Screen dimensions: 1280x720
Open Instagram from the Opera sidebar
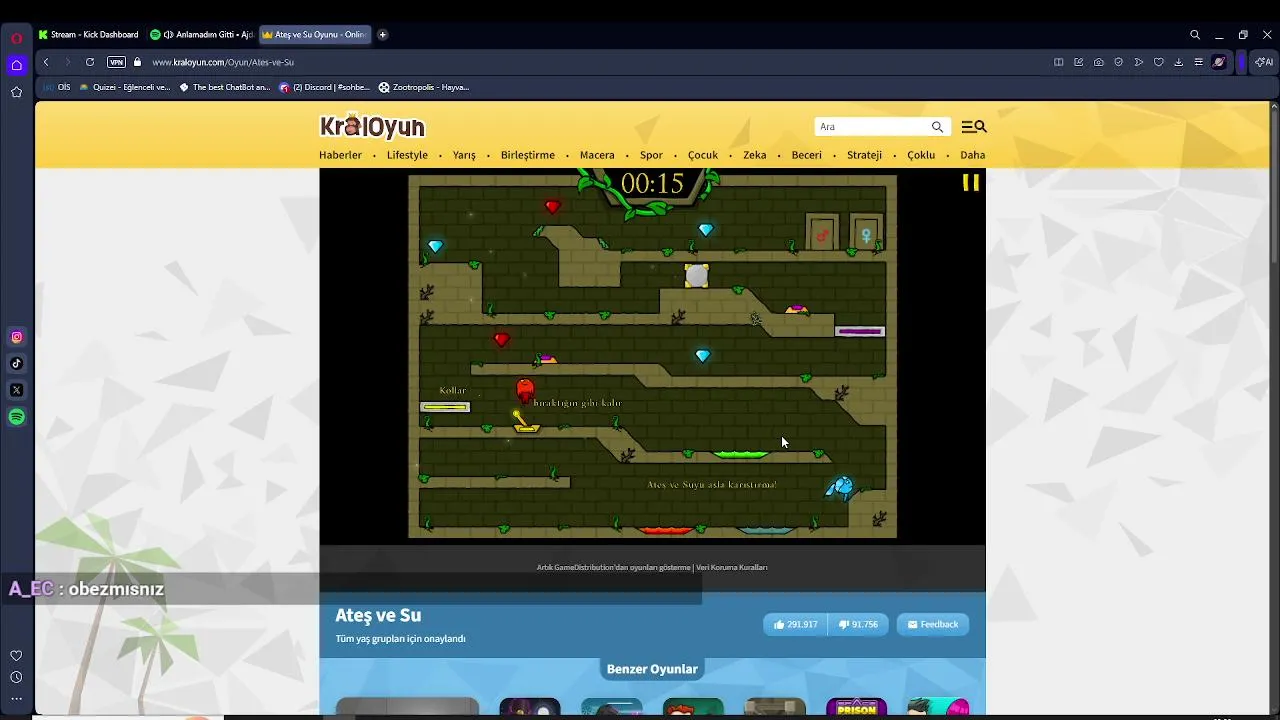[16, 337]
